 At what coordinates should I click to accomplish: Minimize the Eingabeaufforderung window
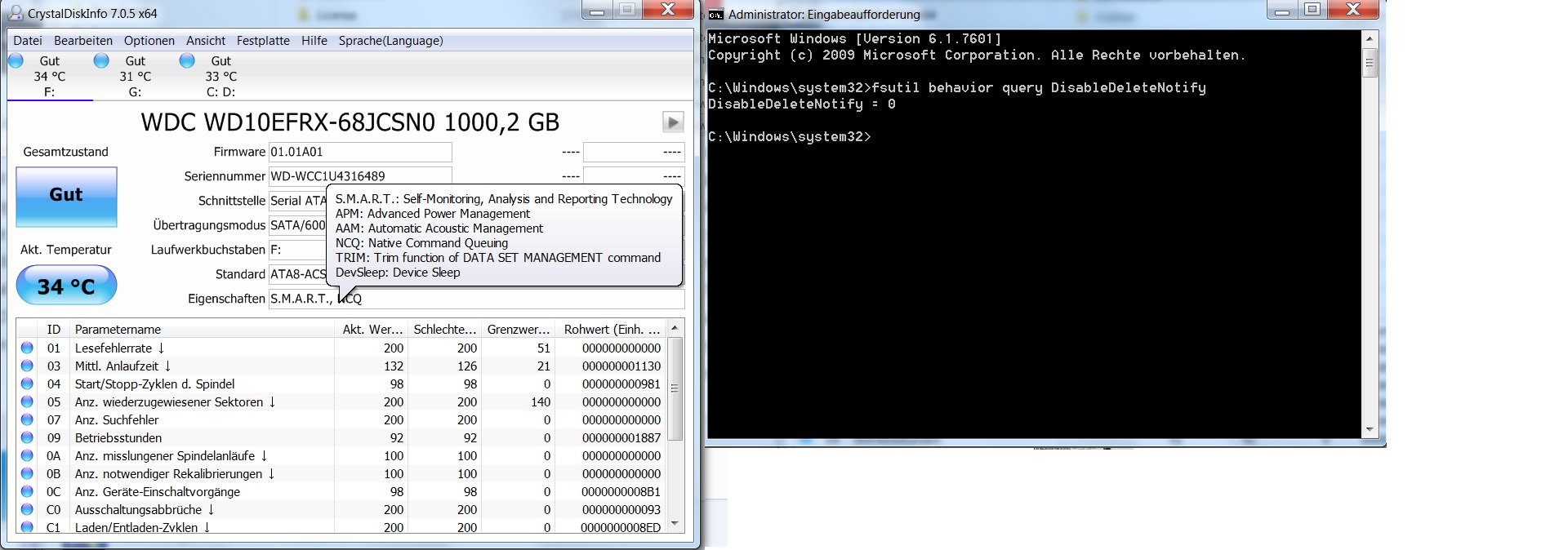tap(1283, 11)
